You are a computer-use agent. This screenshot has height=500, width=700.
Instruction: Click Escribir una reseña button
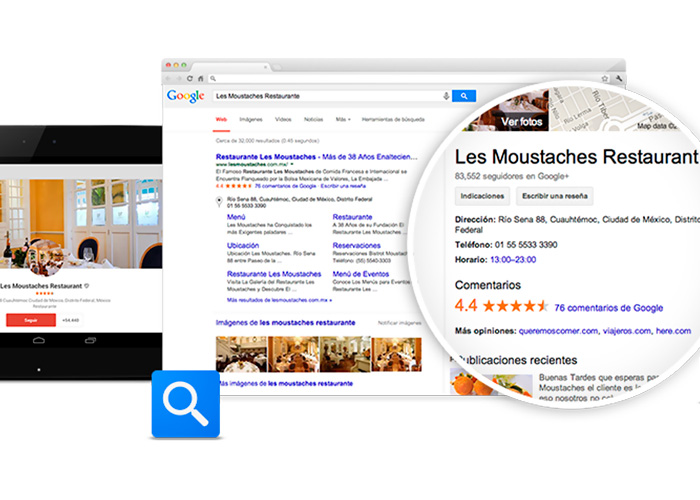pos(554,196)
